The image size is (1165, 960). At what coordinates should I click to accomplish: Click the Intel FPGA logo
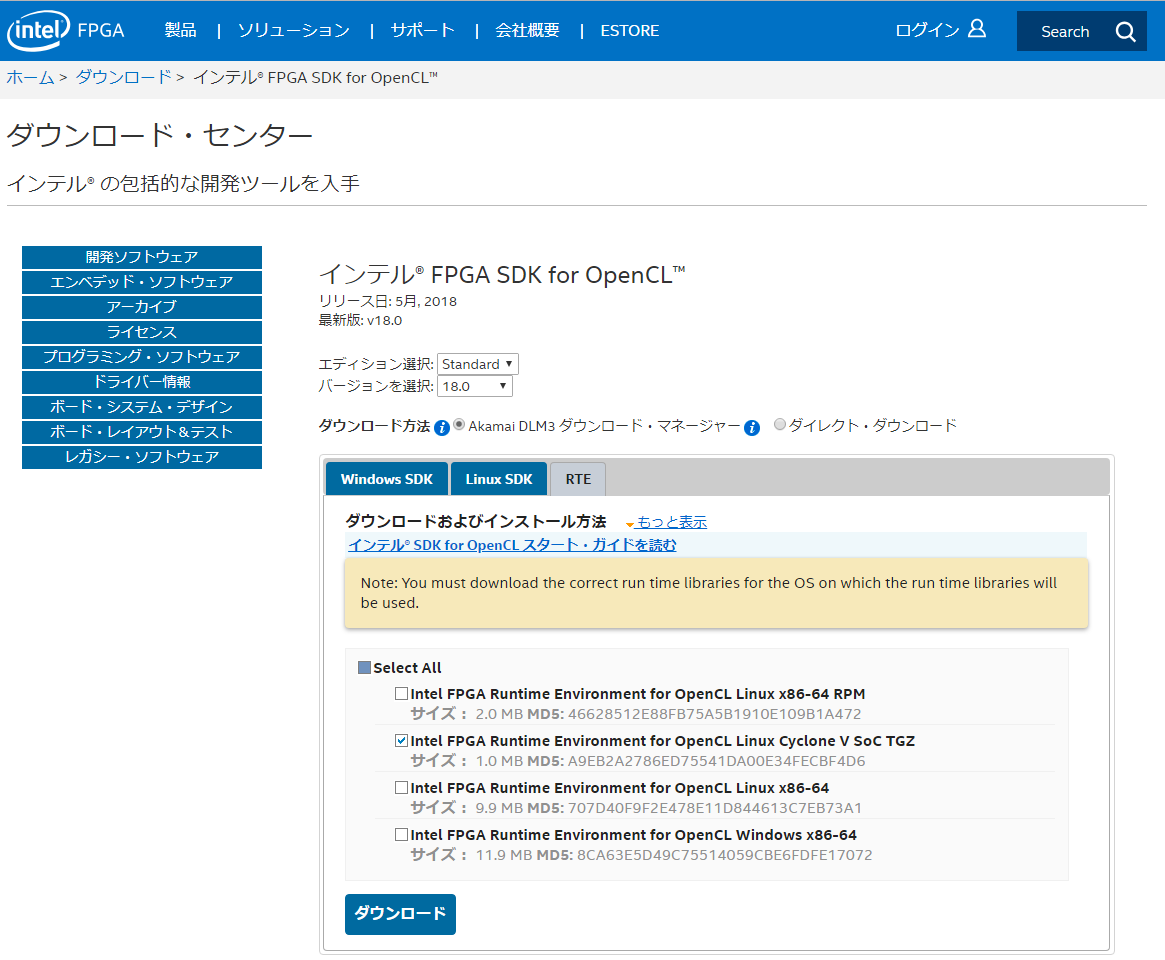tap(65, 30)
